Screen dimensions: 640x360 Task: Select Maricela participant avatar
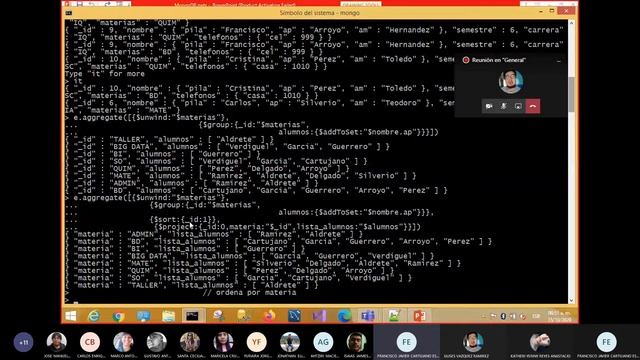coord(223,342)
